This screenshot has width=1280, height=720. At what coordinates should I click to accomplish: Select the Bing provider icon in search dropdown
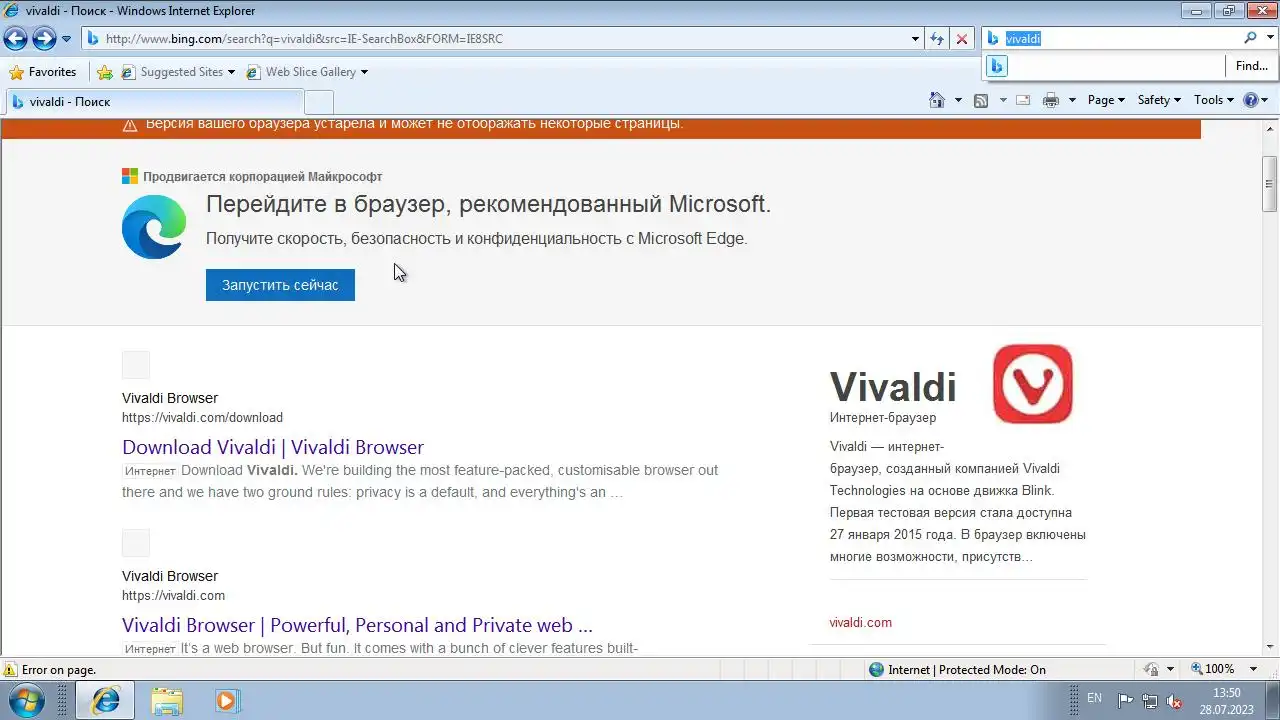pyautogui.click(x=997, y=66)
